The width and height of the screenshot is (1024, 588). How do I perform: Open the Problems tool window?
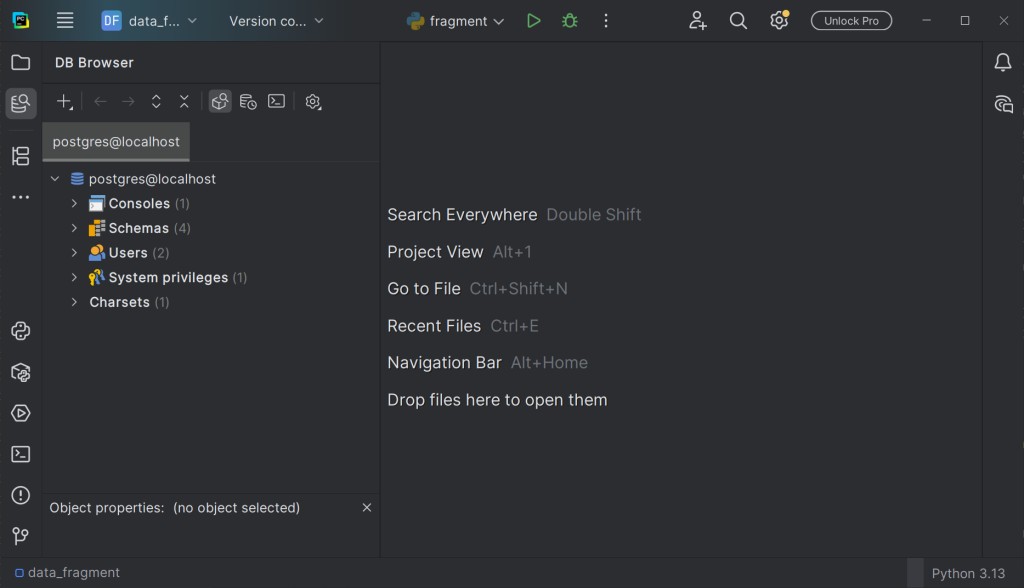pos(20,495)
